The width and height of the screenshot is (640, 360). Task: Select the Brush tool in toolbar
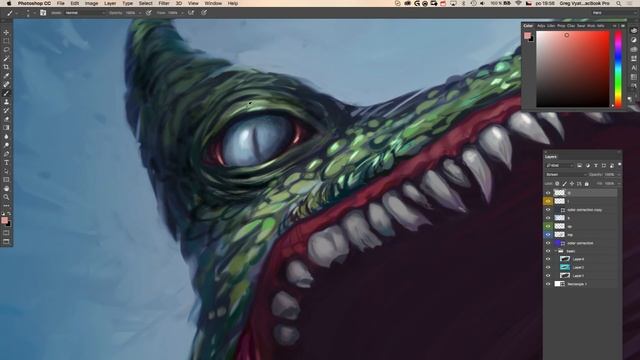(x=6, y=93)
